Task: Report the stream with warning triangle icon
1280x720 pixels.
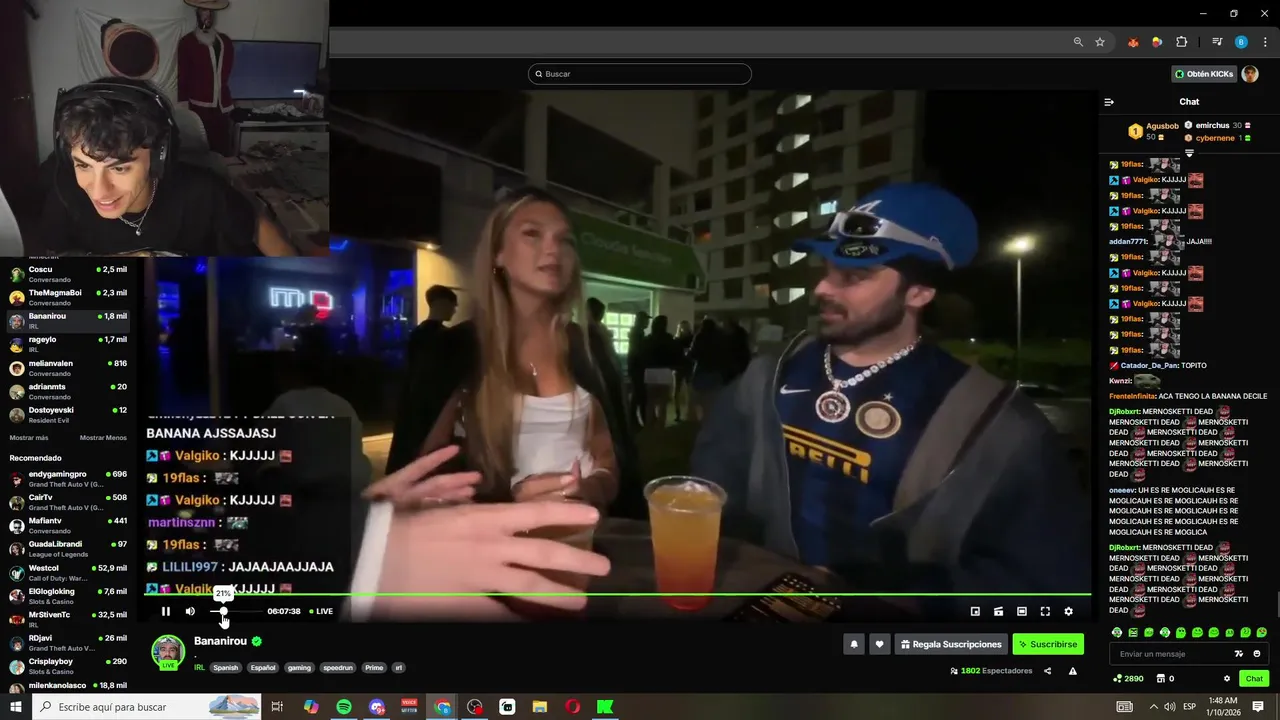Action: coord(1072,671)
